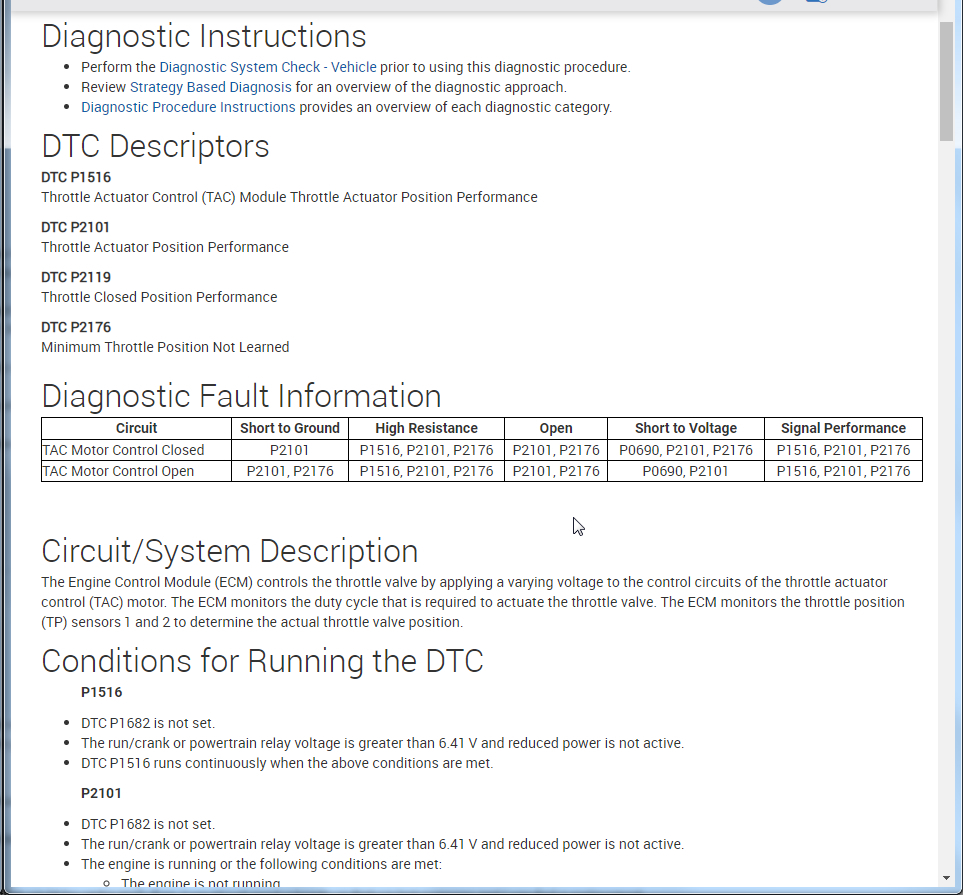The height and width of the screenshot is (895, 963).
Task: Click 'DTC P1516 runs continuously' bullet
Action: [287, 763]
